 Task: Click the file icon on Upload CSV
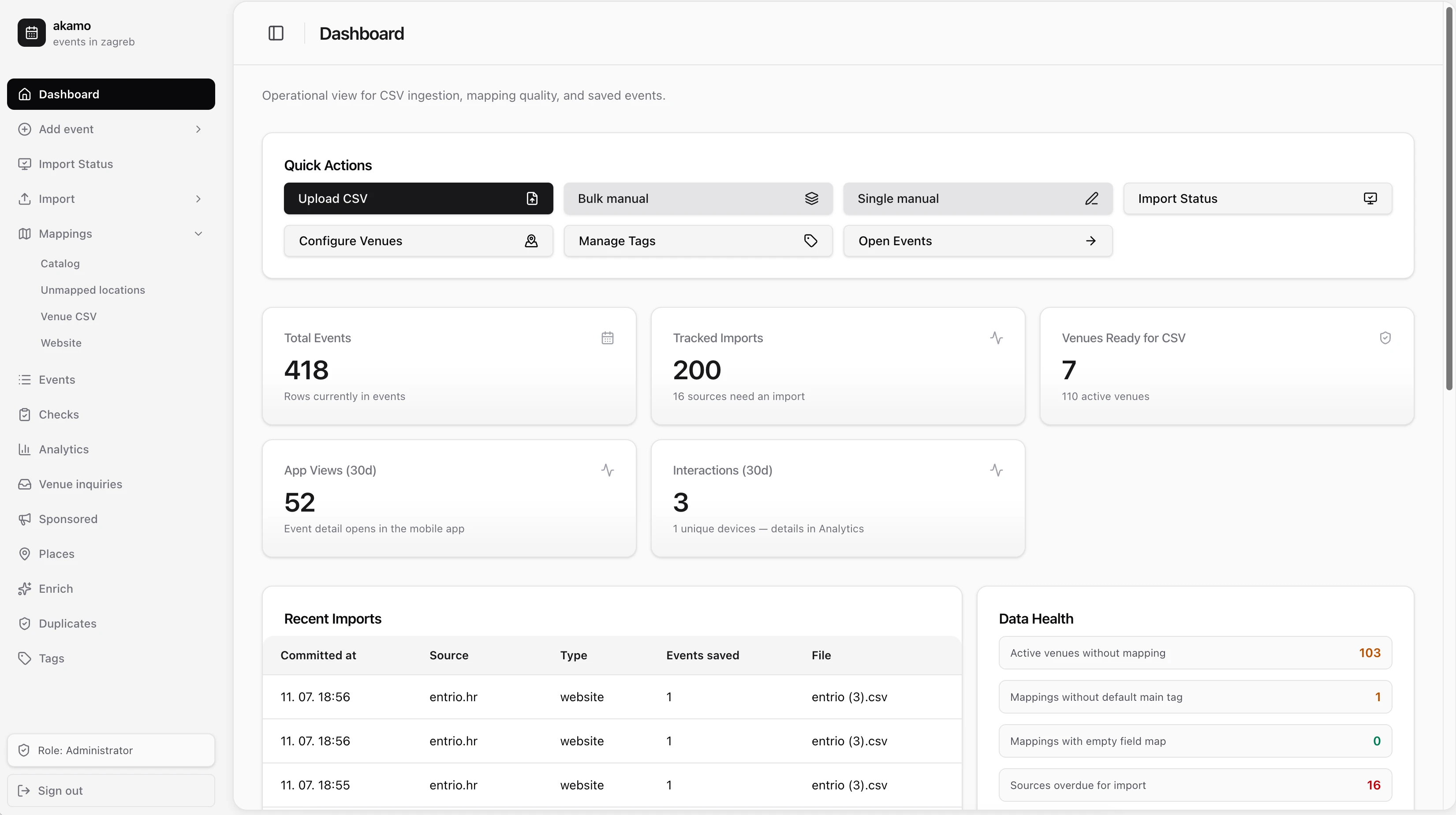(x=532, y=198)
